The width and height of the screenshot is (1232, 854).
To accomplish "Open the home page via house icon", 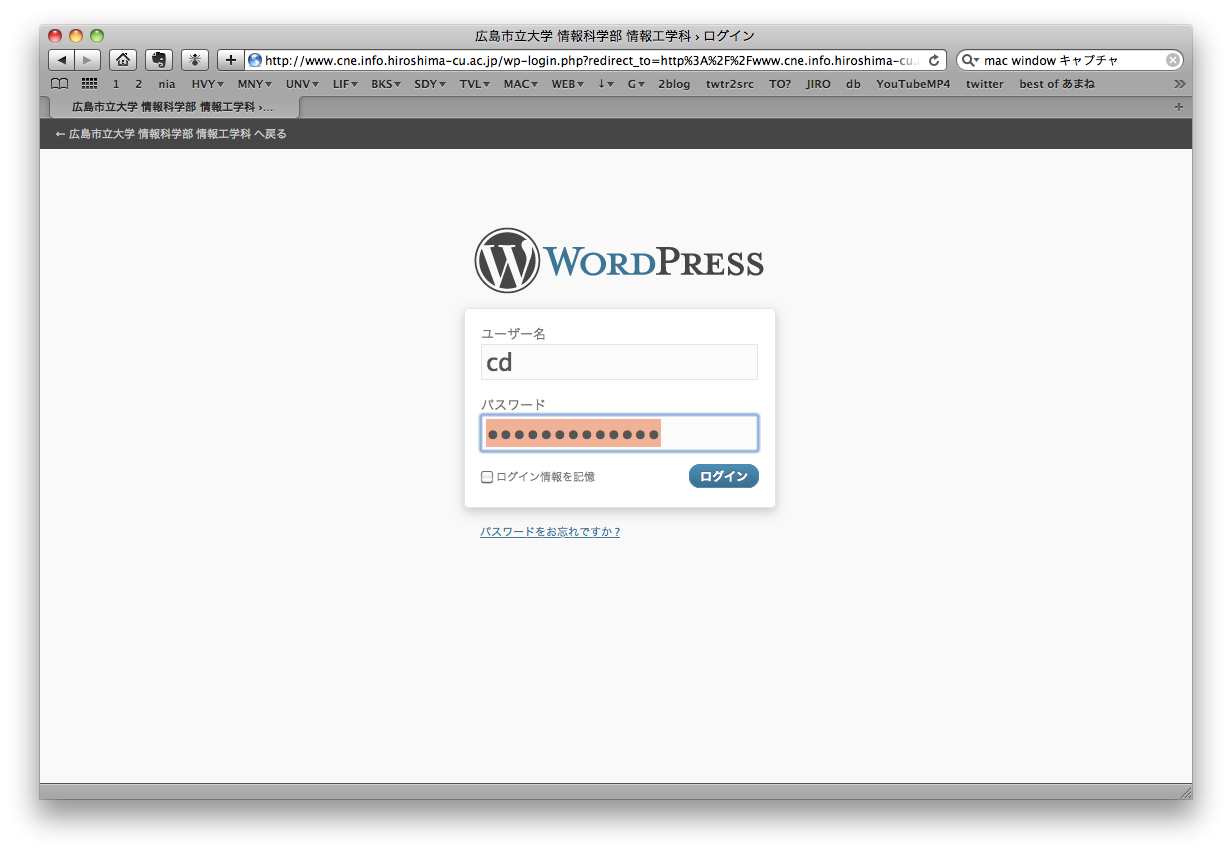I will pos(122,60).
